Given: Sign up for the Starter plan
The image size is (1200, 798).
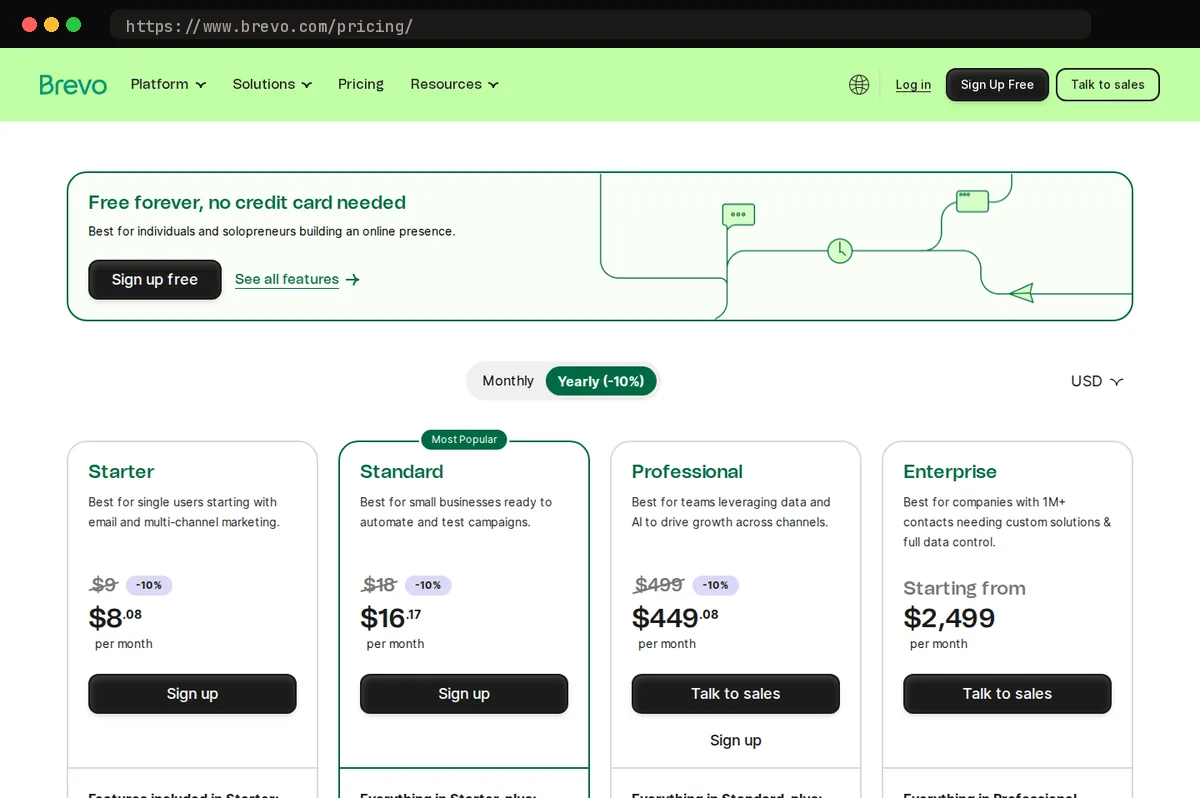Looking at the screenshot, I should tap(192, 694).
